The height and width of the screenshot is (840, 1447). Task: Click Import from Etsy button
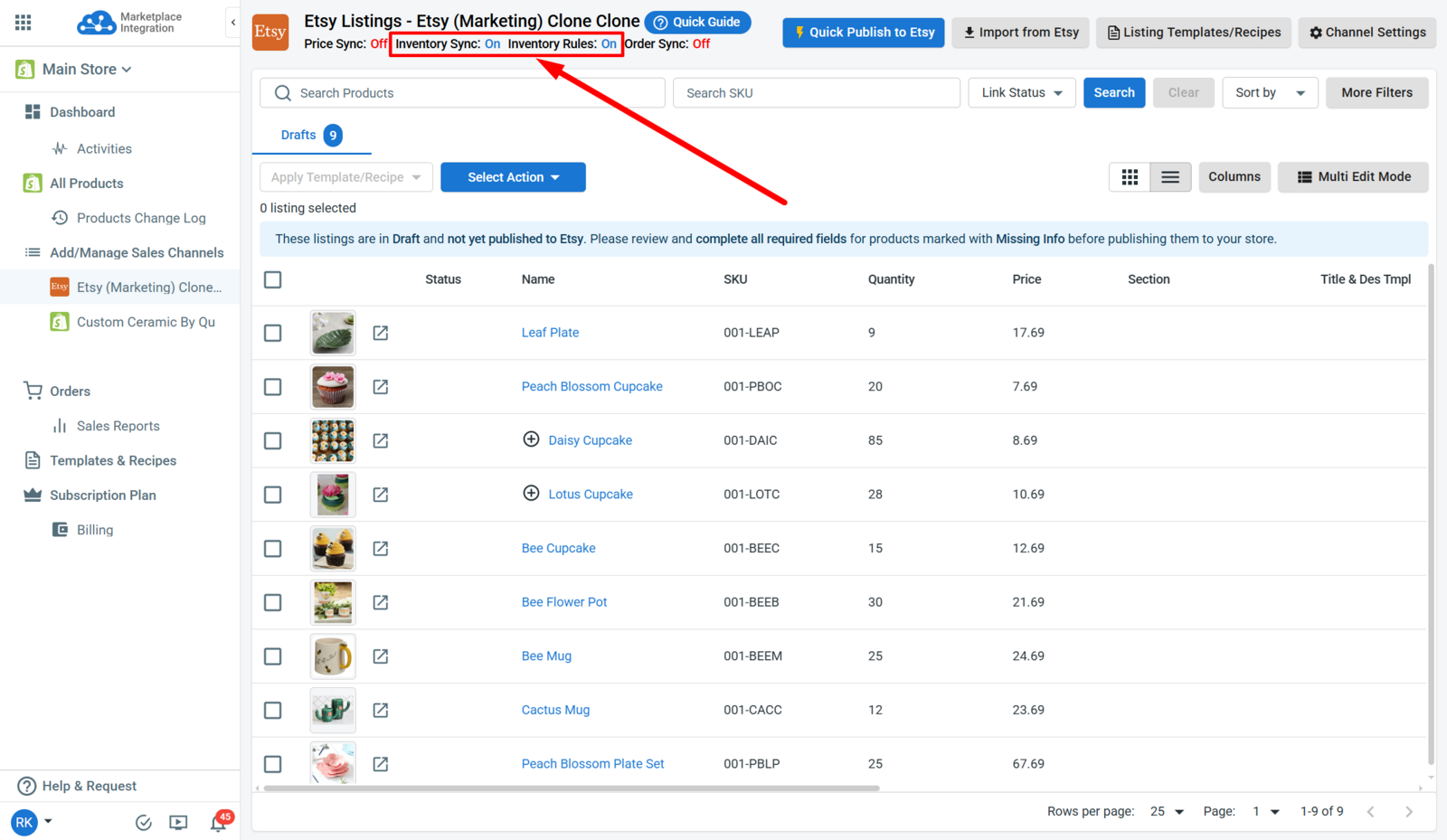(x=1021, y=33)
